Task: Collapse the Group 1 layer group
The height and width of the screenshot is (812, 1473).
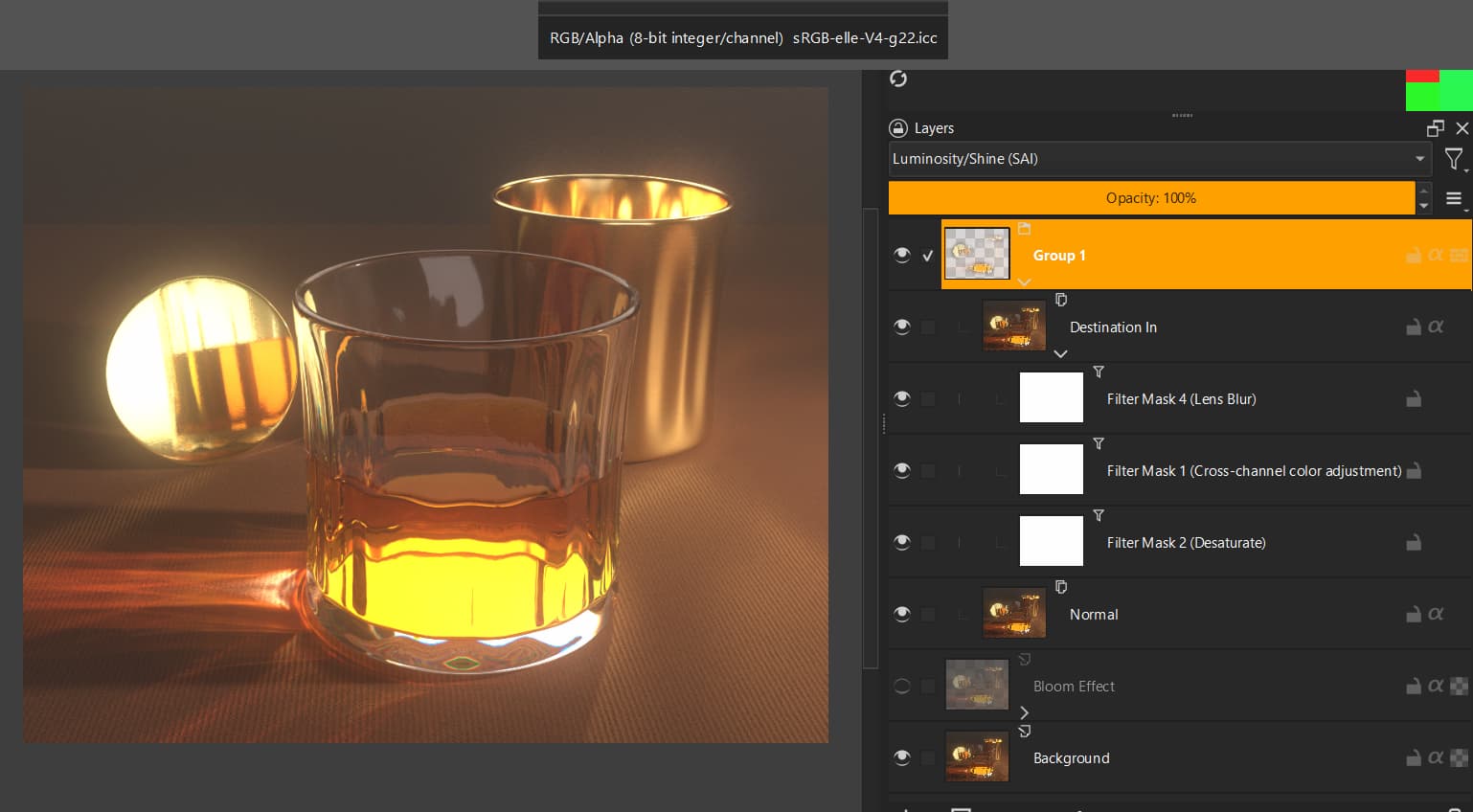Action: pos(1024,282)
